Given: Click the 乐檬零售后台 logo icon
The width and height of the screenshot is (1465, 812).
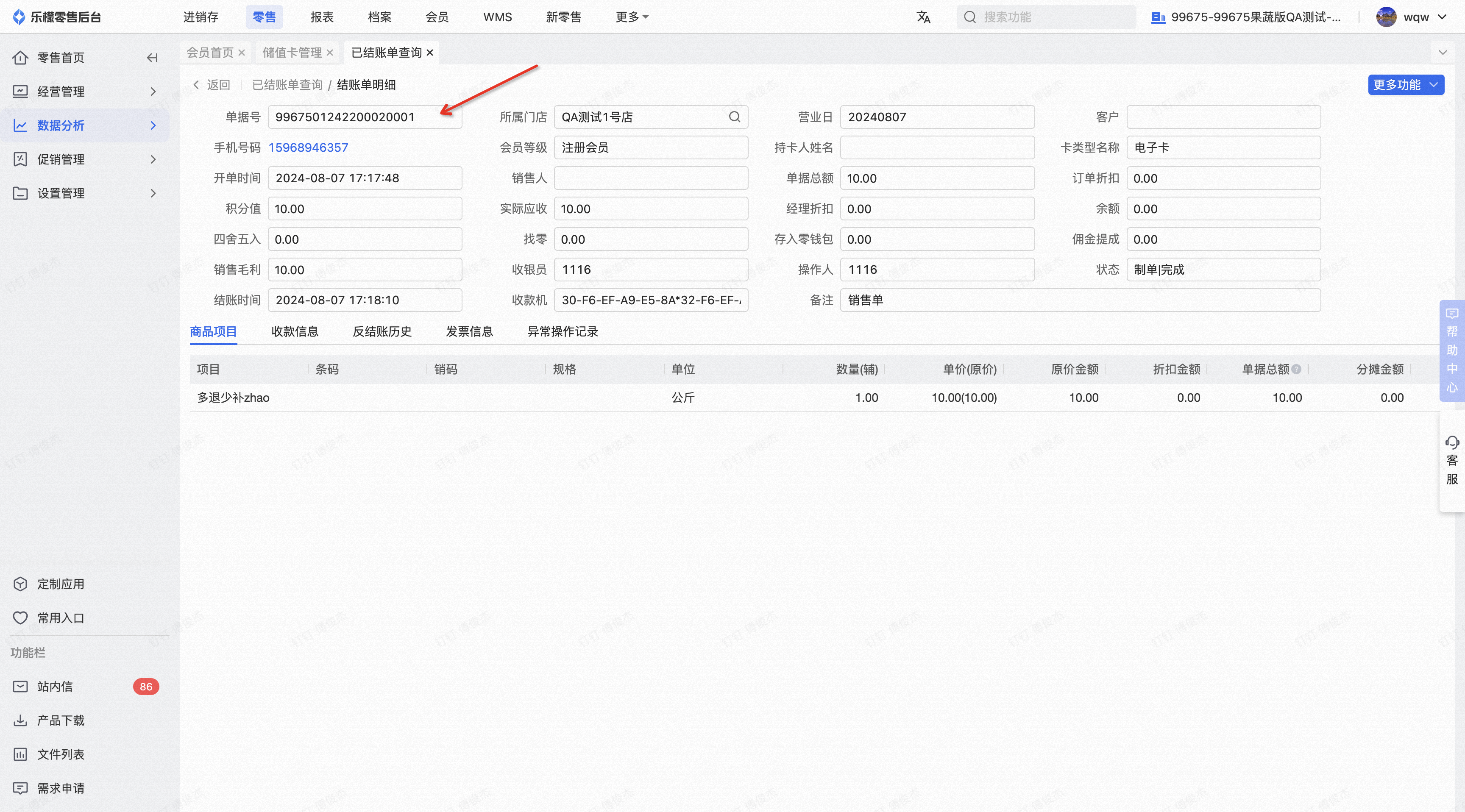Looking at the screenshot, I should pyautogui.click(x=19, y=17).
